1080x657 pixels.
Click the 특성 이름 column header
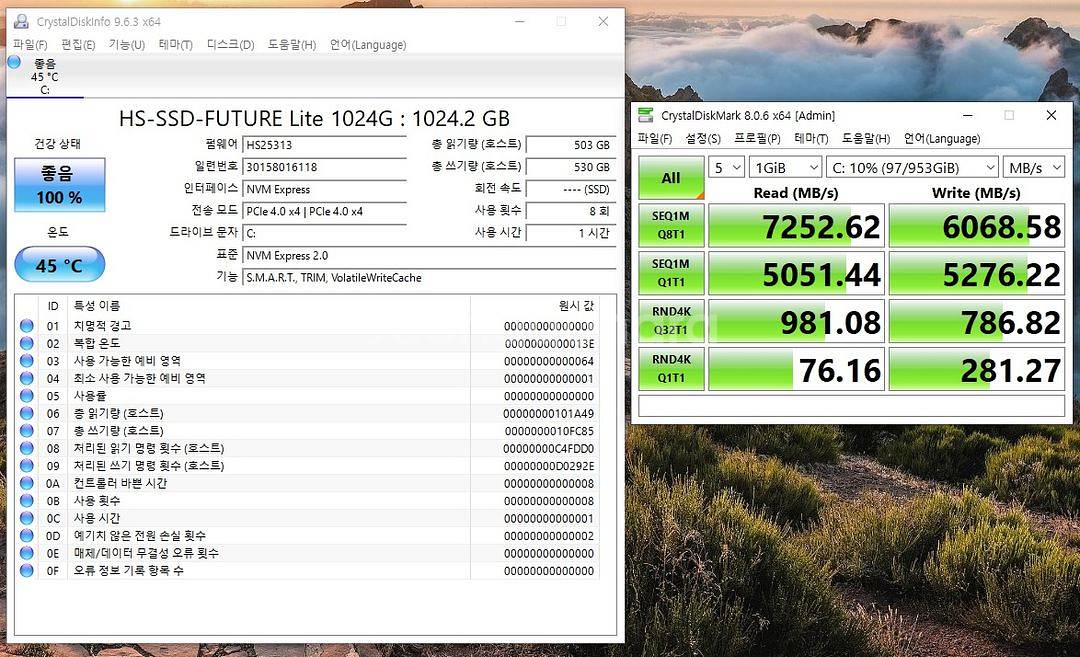click(x=269, y=306)
